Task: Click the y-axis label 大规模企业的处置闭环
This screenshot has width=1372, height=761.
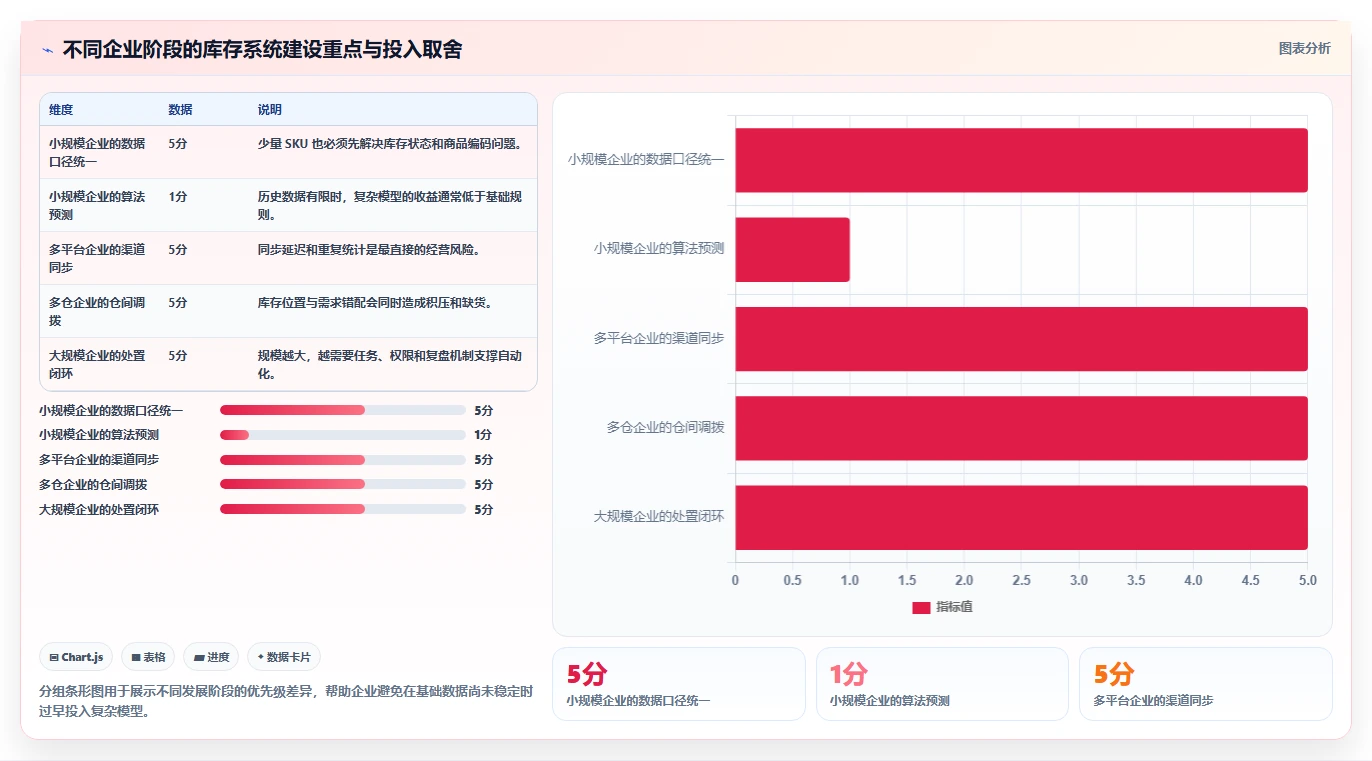Action: point(659,517)
